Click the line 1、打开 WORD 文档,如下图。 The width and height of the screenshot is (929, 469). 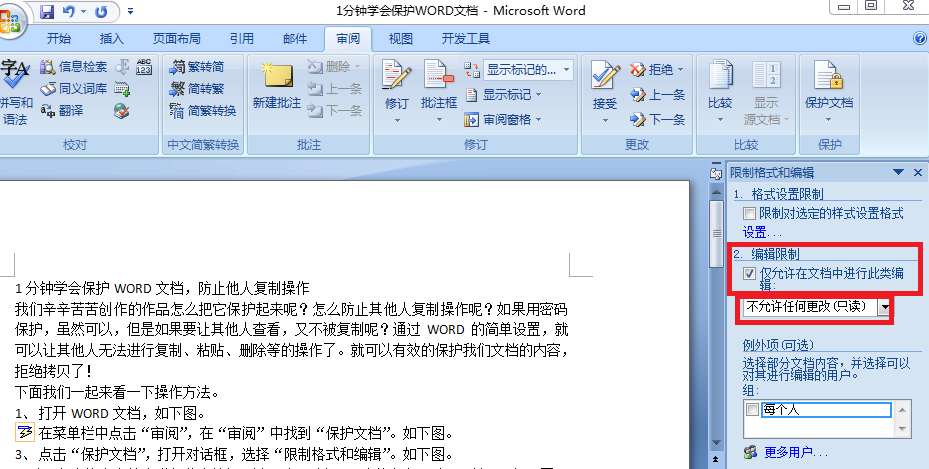pyautogui.click(x=110, y=413)
